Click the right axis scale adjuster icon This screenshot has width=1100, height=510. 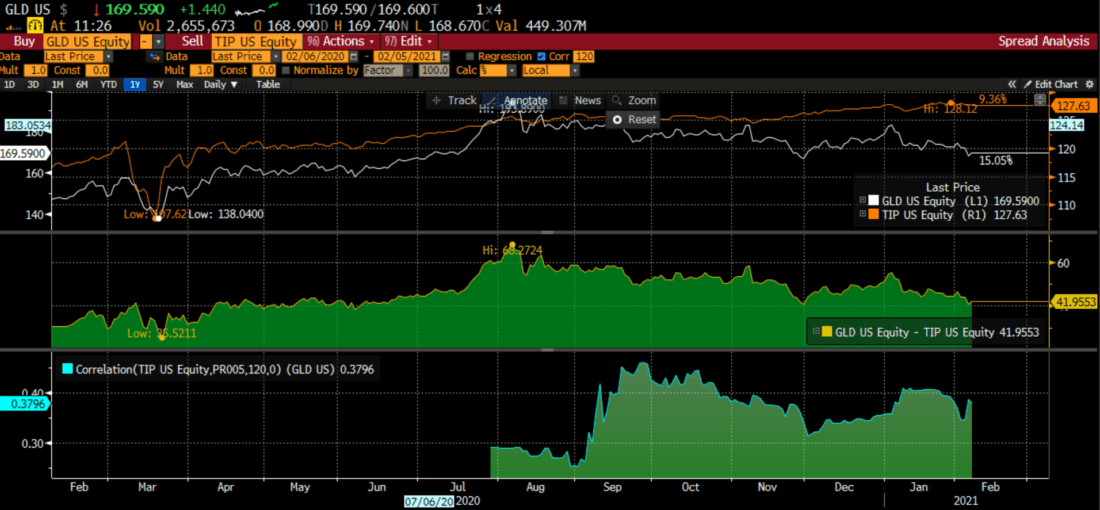(x=1040, y=100)
